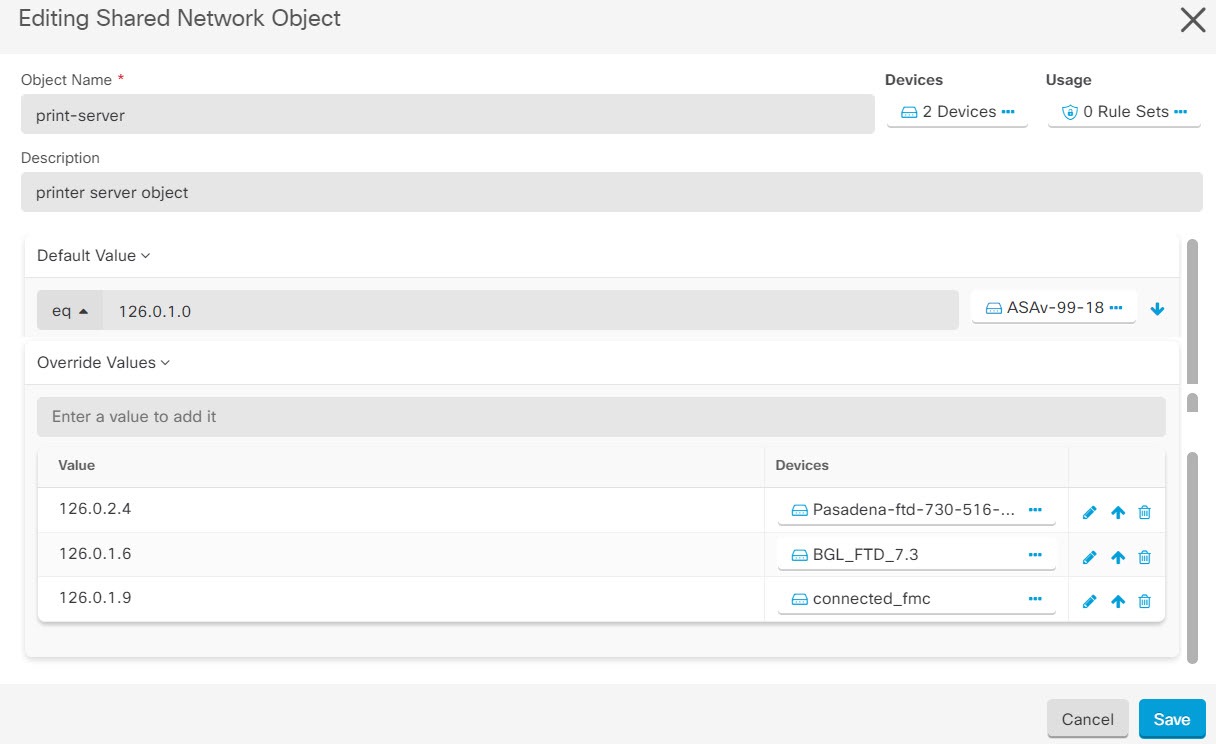
Task: Edit the 126.0.2.4 override value
Action: (1089, 511)
